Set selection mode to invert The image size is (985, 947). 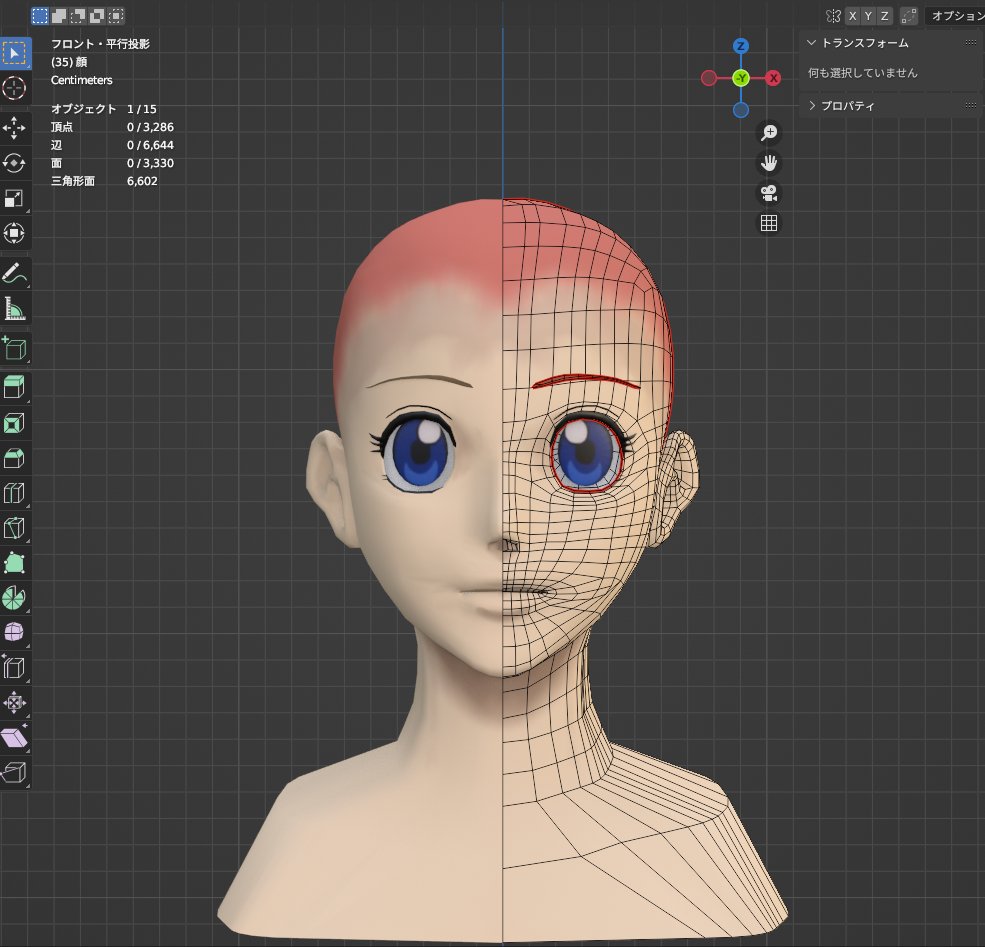[x=97, y=16]
